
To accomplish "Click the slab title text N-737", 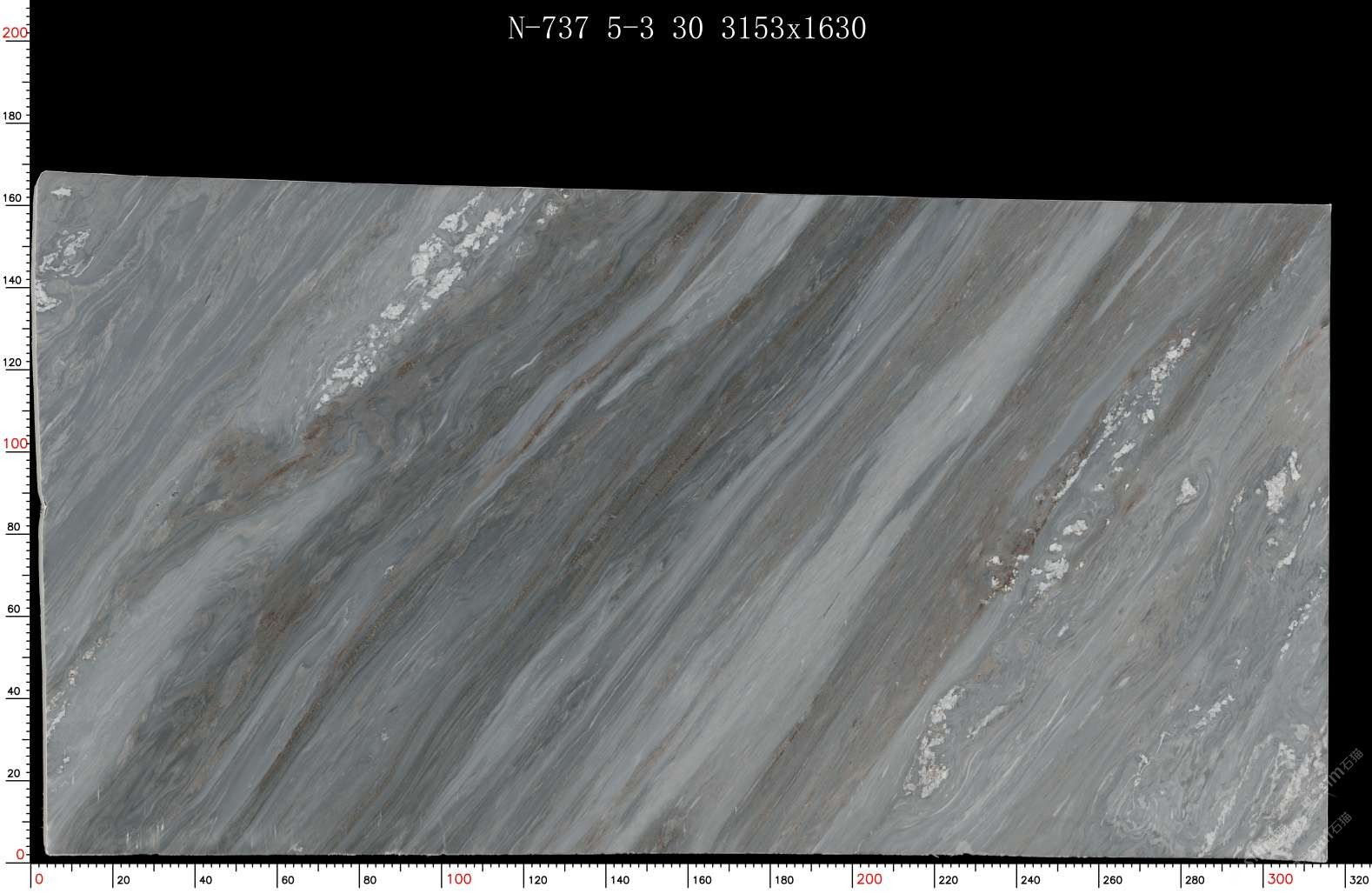I will point(546,29).
